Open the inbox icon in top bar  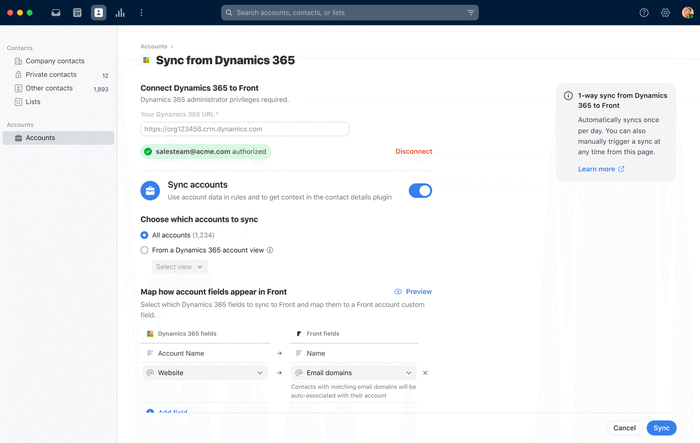(56, 13)
